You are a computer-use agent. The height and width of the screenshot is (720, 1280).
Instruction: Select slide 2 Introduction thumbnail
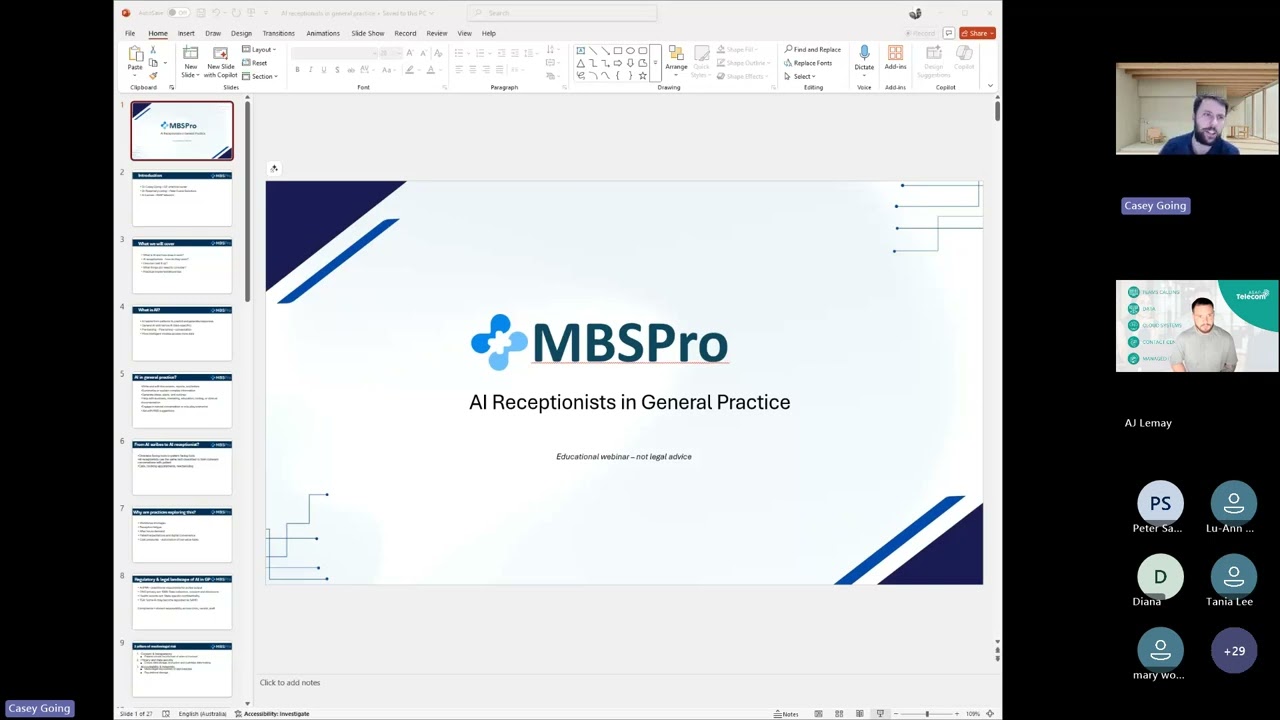(x=182, y=198)
